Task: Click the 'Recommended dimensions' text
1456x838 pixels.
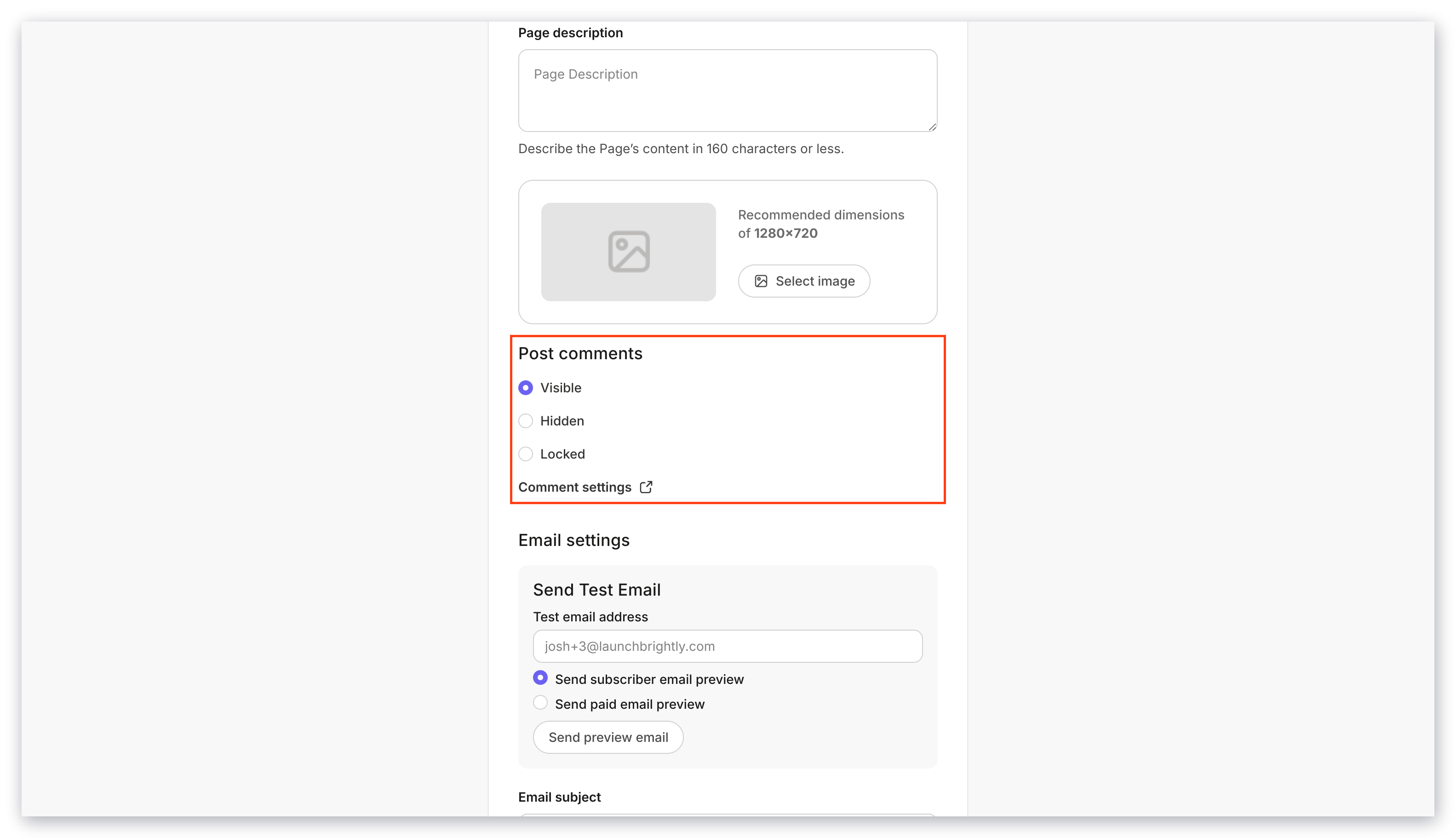Action: [x=820, y=224]
